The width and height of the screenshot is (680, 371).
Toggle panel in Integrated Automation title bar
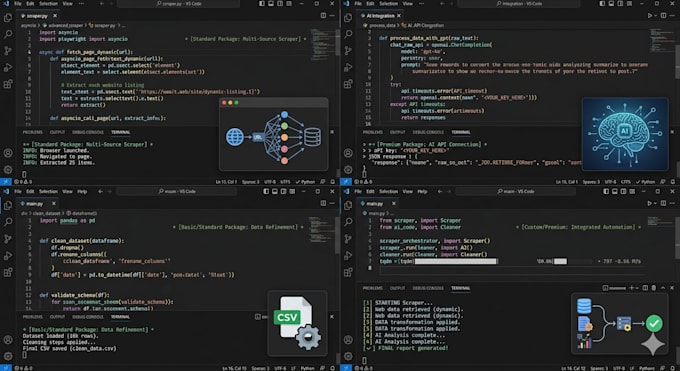[615, 191]
